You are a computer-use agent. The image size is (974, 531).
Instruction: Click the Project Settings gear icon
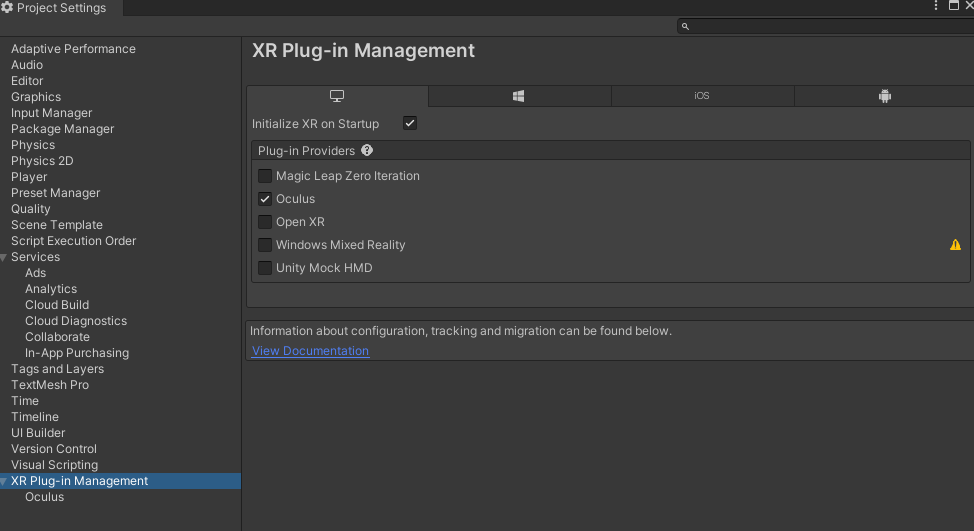[x=7, y=8]
